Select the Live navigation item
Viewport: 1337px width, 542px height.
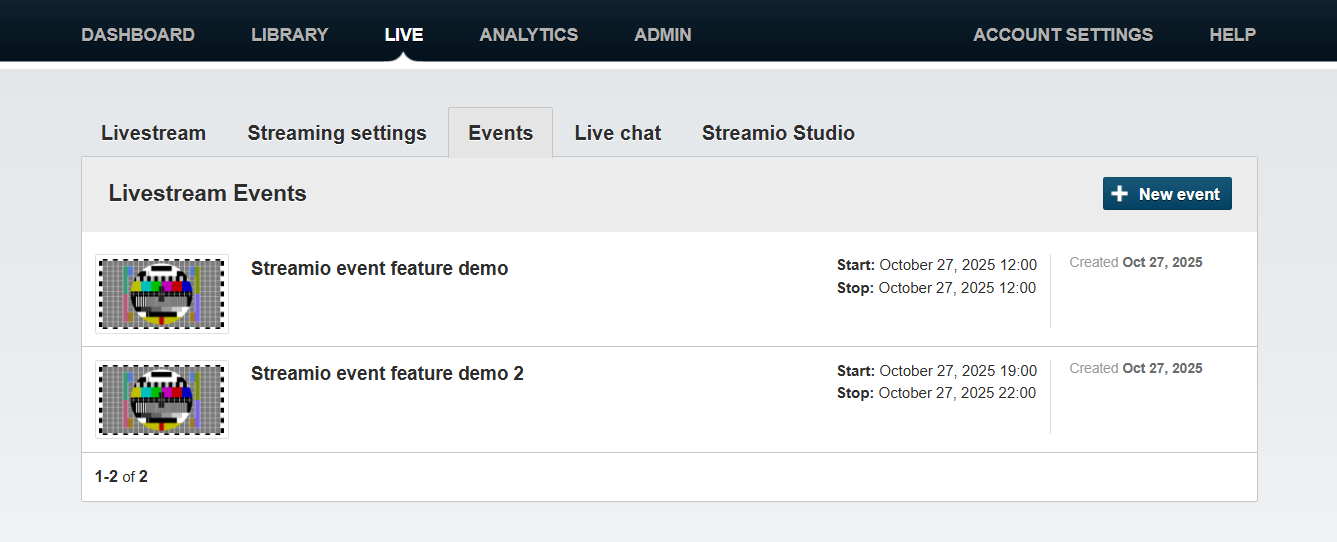tap(404, 34)
